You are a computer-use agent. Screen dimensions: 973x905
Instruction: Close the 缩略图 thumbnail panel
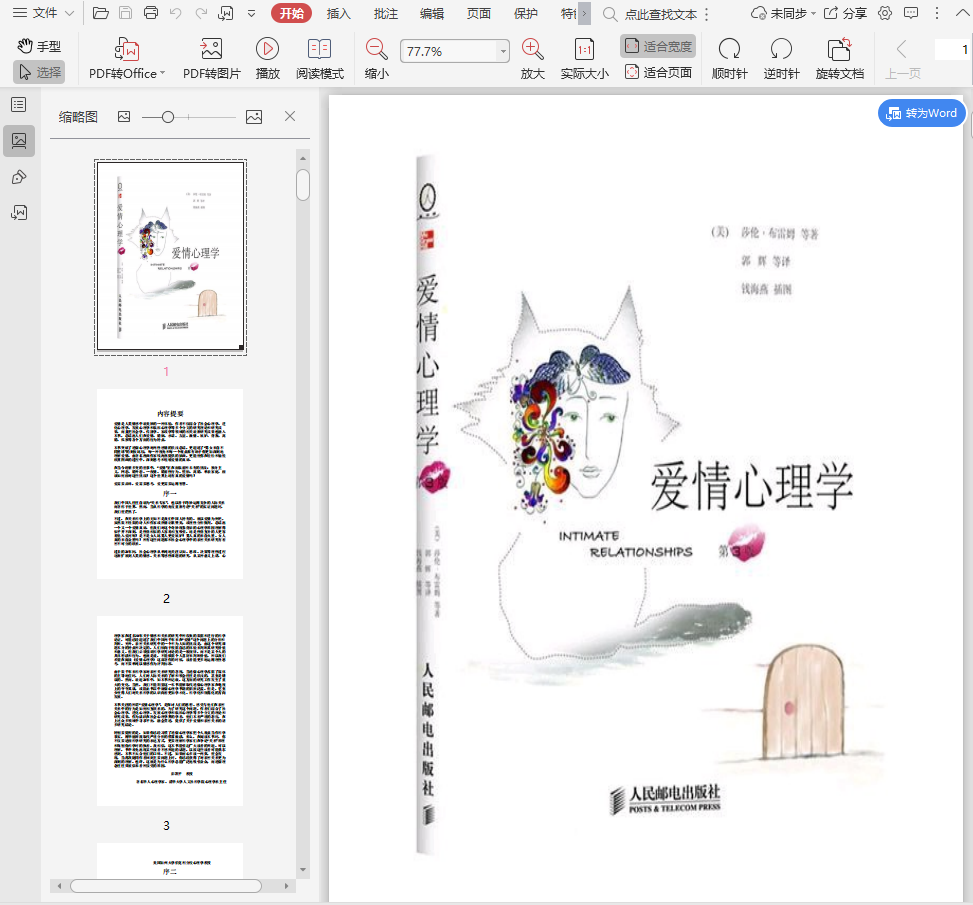(290, 116)
